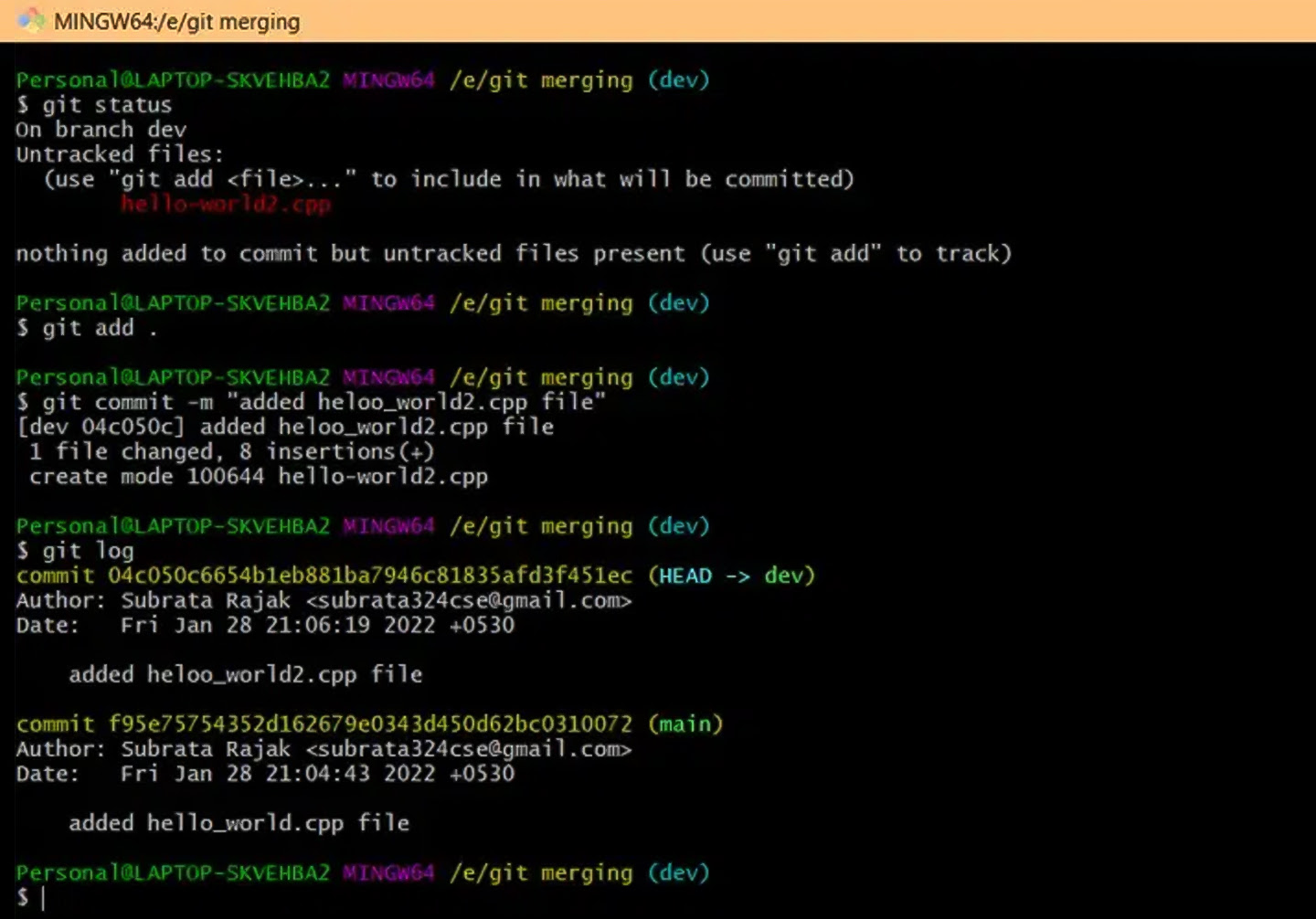This screenshot has width=1316, height=919.
Task: Click the "(main)" branch label
Action: [685, 724]
